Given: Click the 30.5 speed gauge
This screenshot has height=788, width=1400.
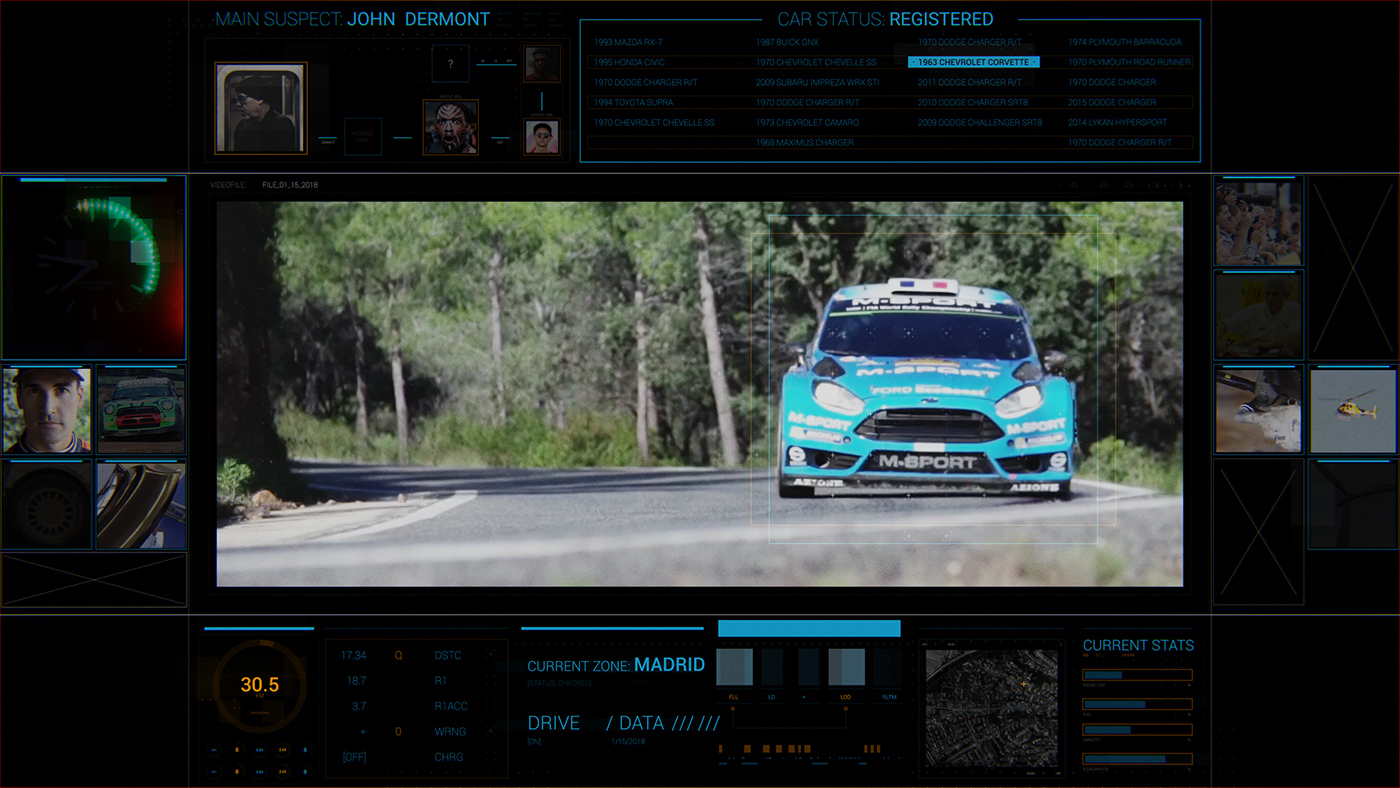Looking at the screenshot, I should pos(260,686).
